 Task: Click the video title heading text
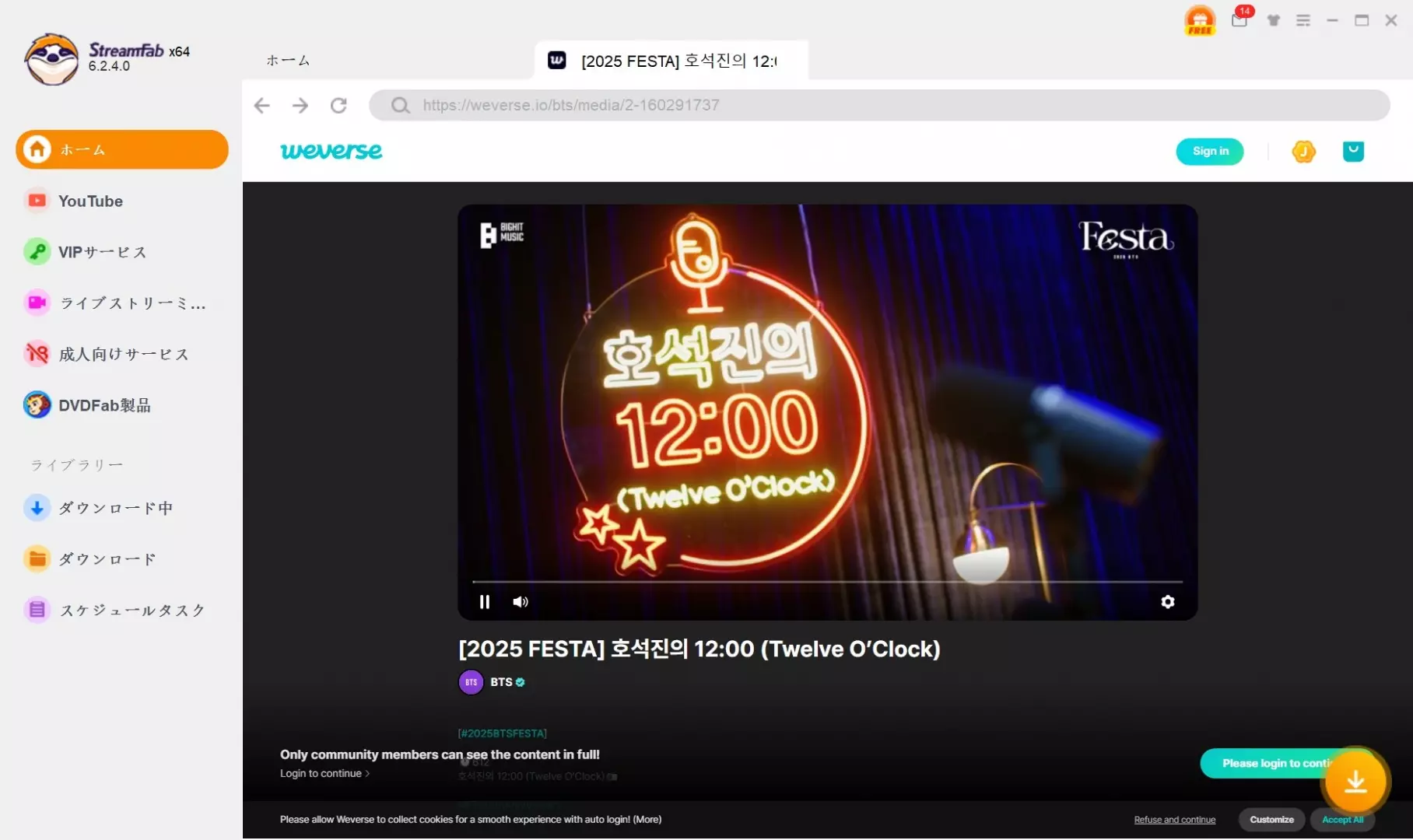pos(699,649)
